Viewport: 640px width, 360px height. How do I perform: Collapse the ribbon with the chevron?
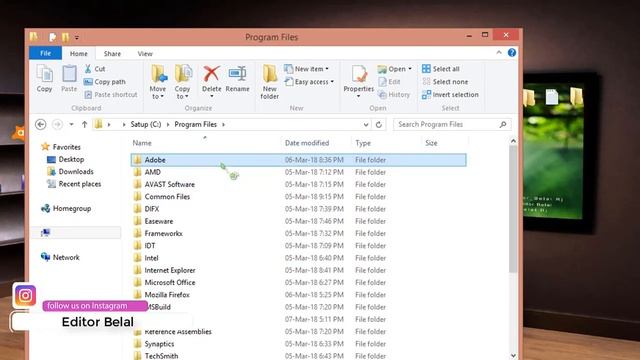coord(499,53)
